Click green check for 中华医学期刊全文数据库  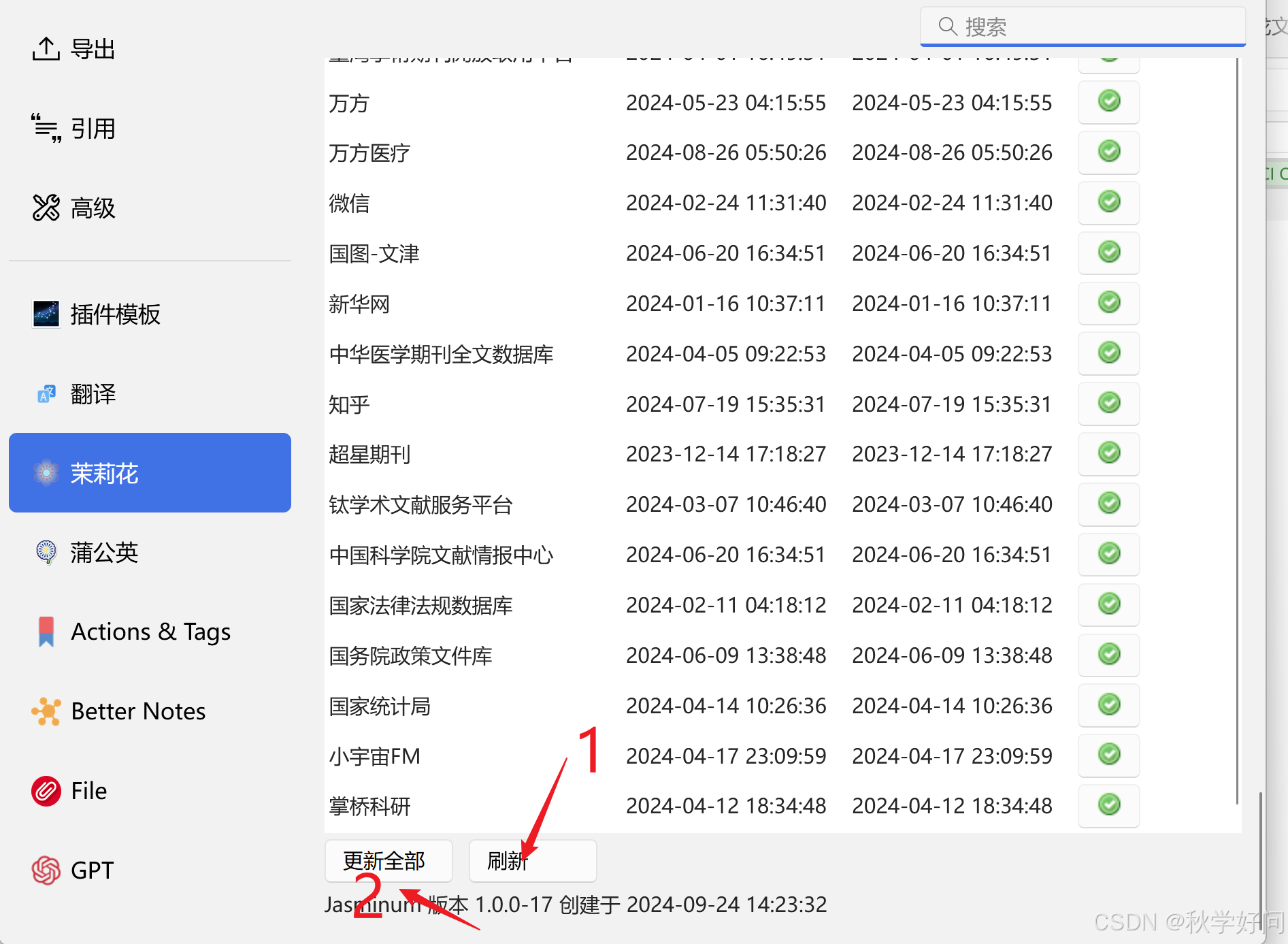pyautogui.click(x=1109, y=353)
